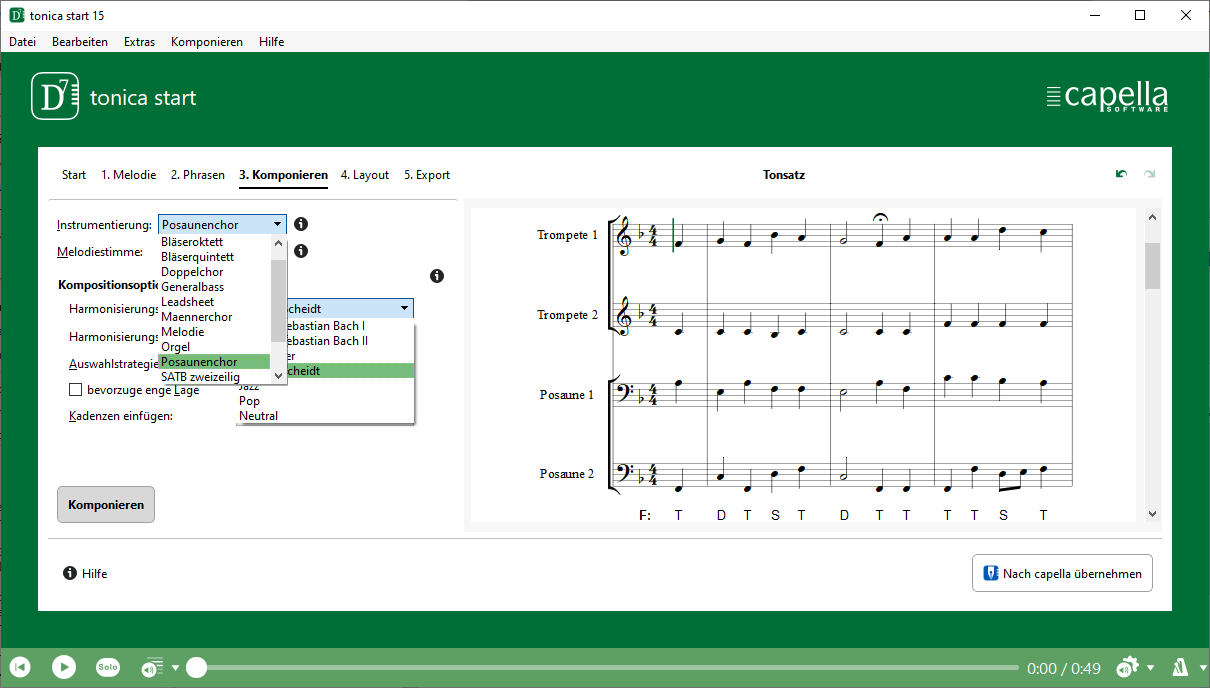The image size is (1210, 688).
Task: Click the Trompete 1 staff label
Action: (x=567, y=235)
